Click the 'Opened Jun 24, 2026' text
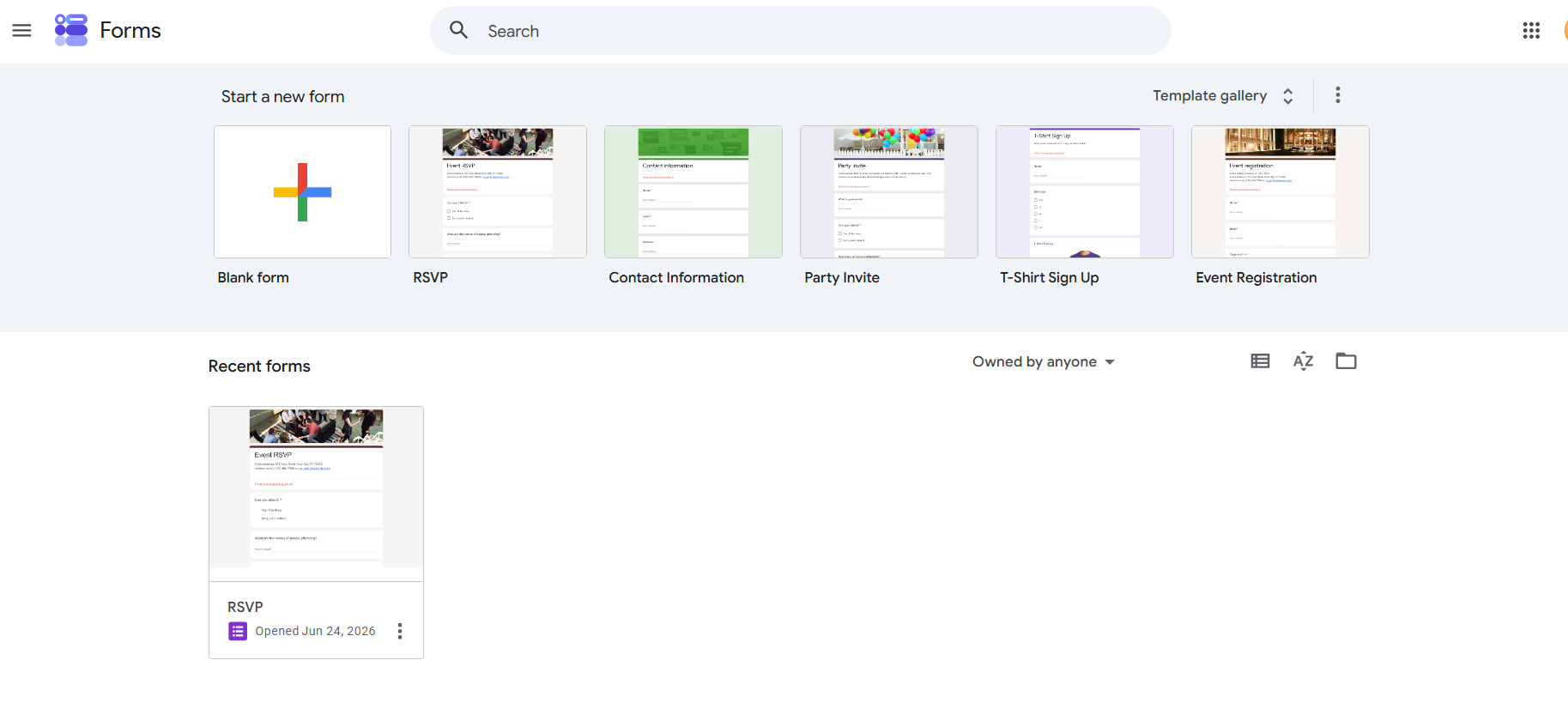1568x721 pixels. click(x=315, y=632)
